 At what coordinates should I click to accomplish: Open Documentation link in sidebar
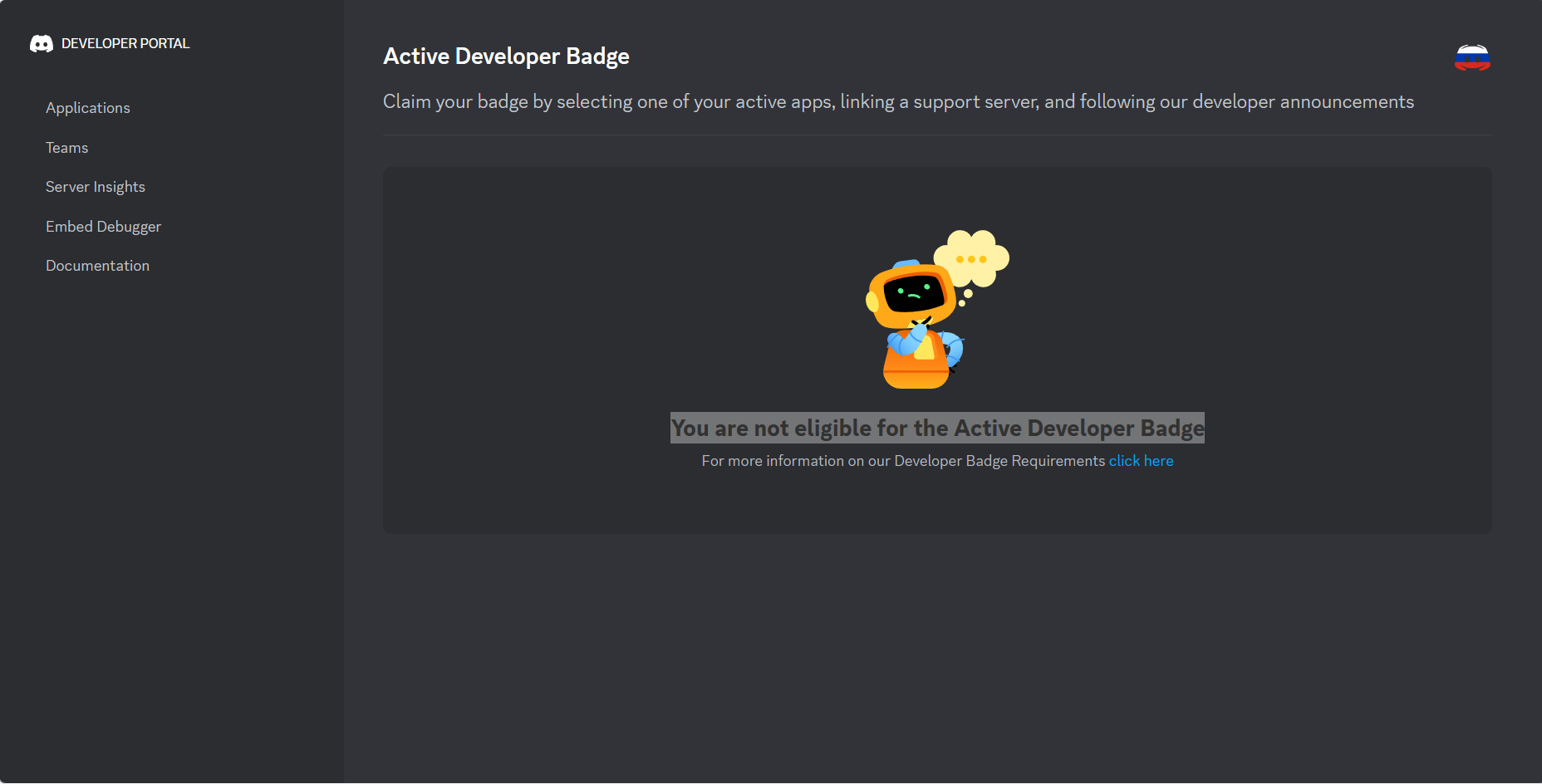click(98, 266)
